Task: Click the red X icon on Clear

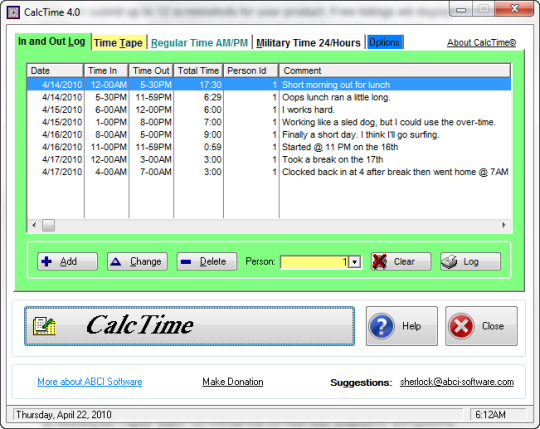Action: [380, 262]
